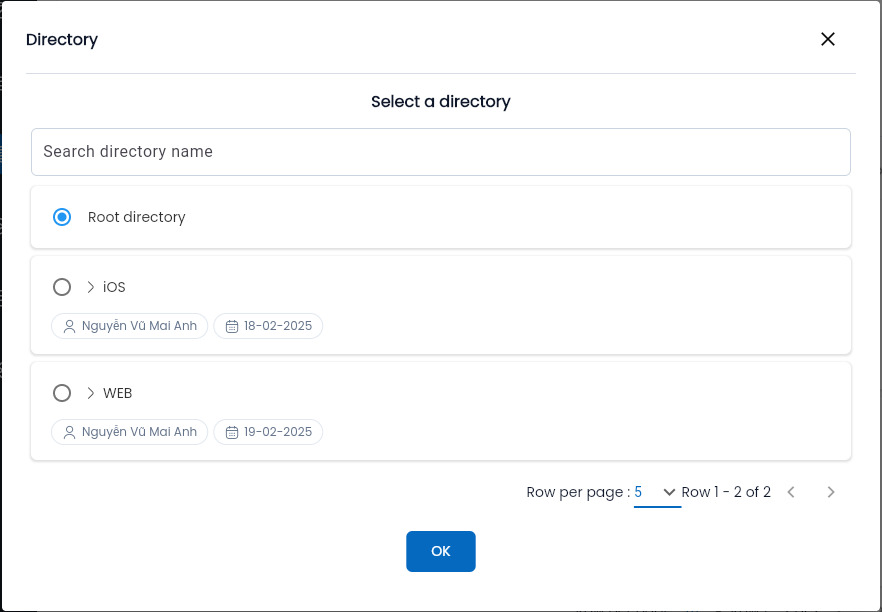The height and width of the screenshot is (612, 882).
Task: Click the calendar icon beside 18-02-2025
Action: [232, 326]
